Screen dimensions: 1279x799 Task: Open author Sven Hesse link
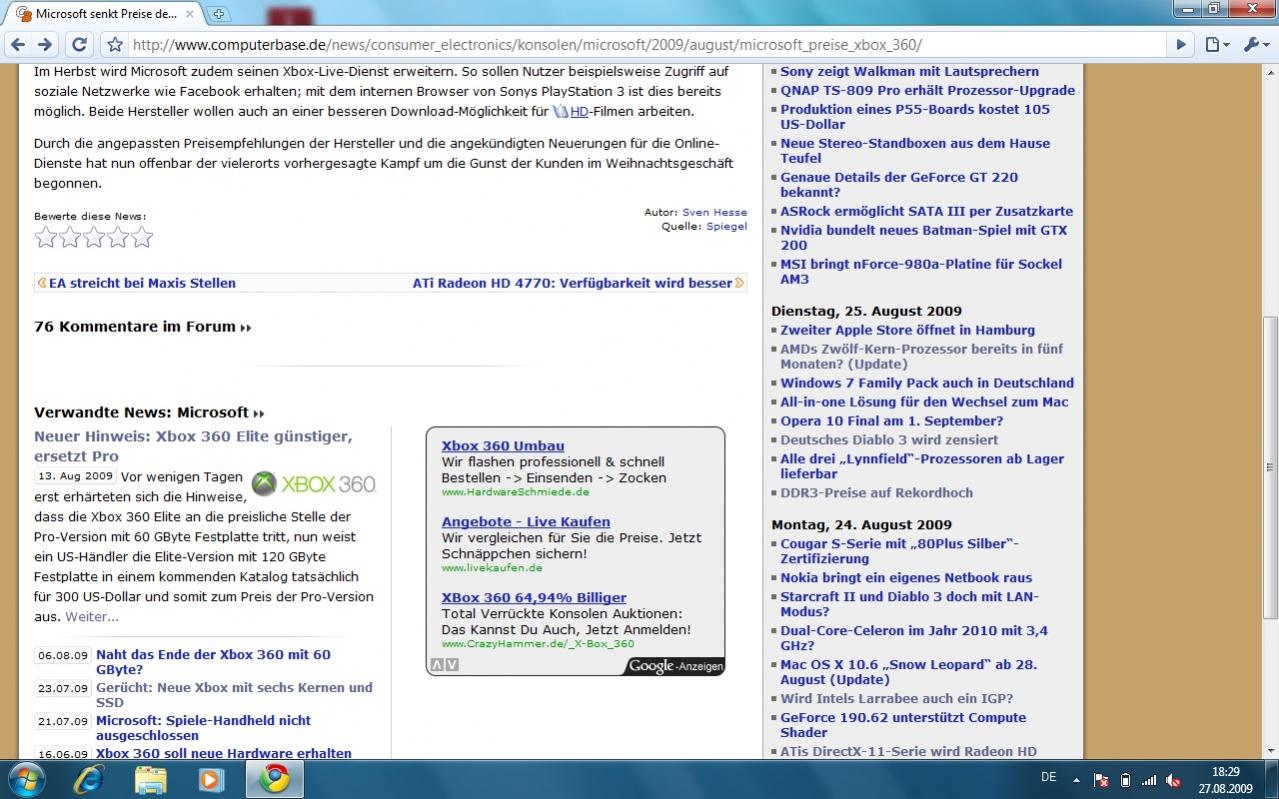click(x=714, y=212)
